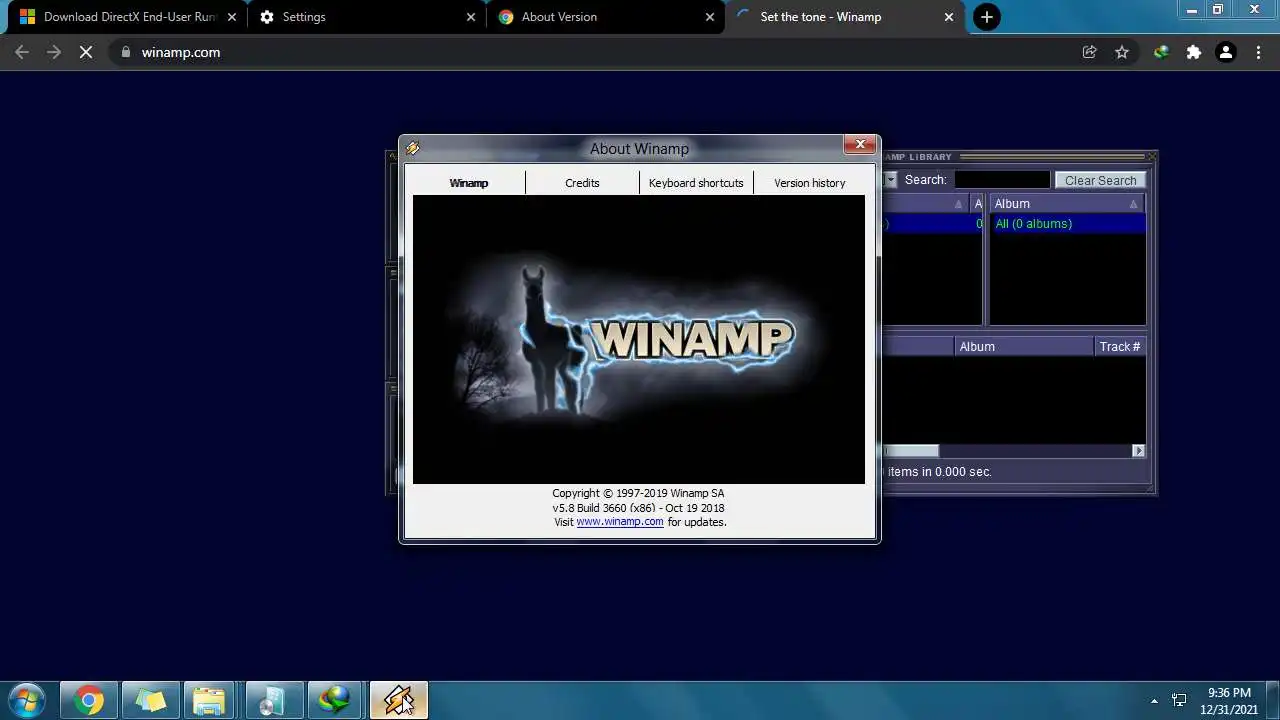Close the Download DirectX tab
This screenshot has width=1280, height=720.
point(232,17)
